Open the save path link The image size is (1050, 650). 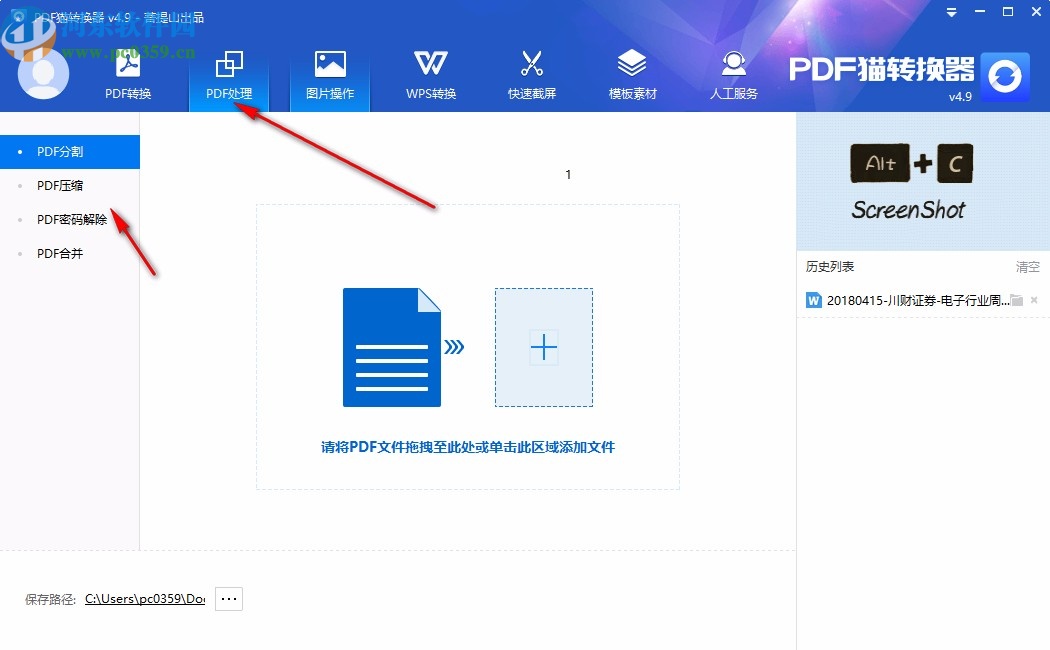pos(144,598)
